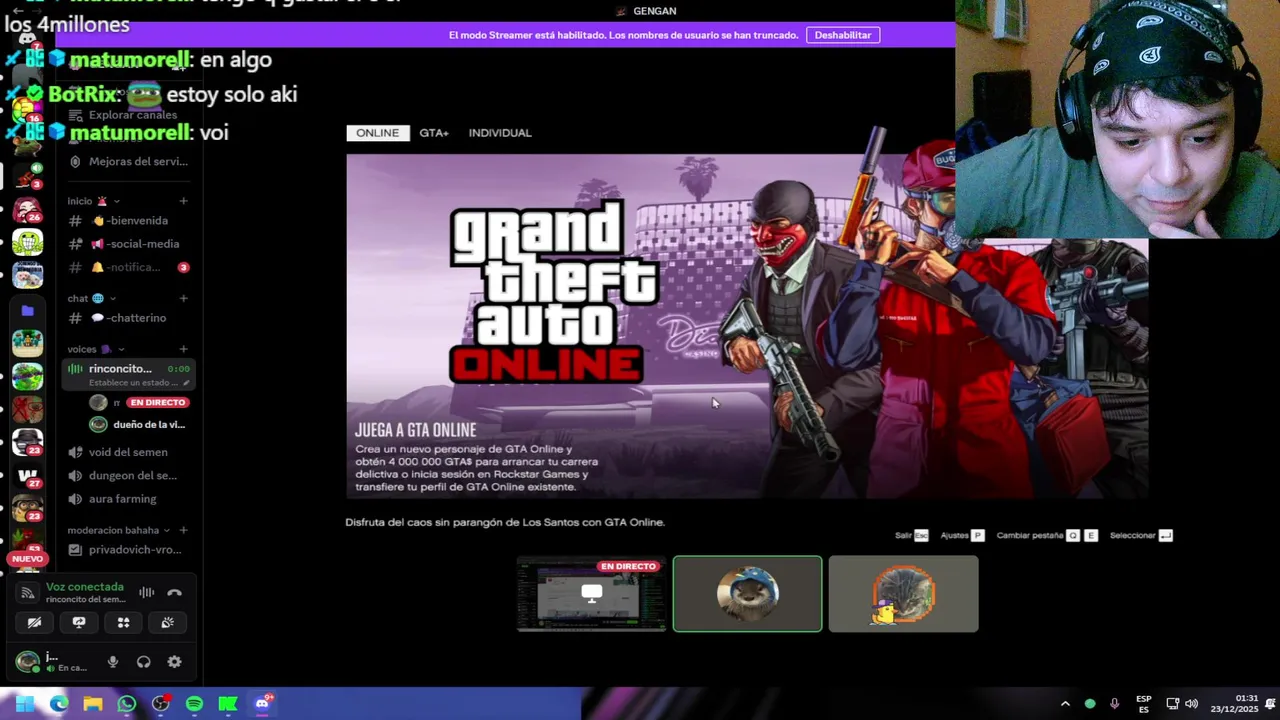Deafen audio with headphones icon

pos(144,662)
